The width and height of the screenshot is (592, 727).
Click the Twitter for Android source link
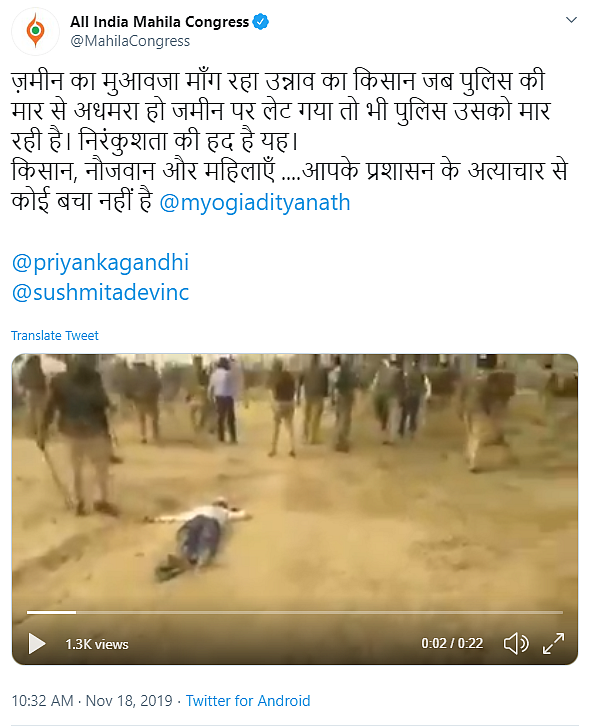point(248,700)
